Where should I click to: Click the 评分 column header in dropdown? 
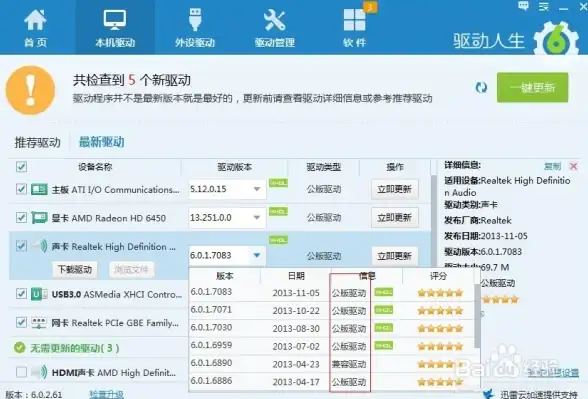coord(438,276)
